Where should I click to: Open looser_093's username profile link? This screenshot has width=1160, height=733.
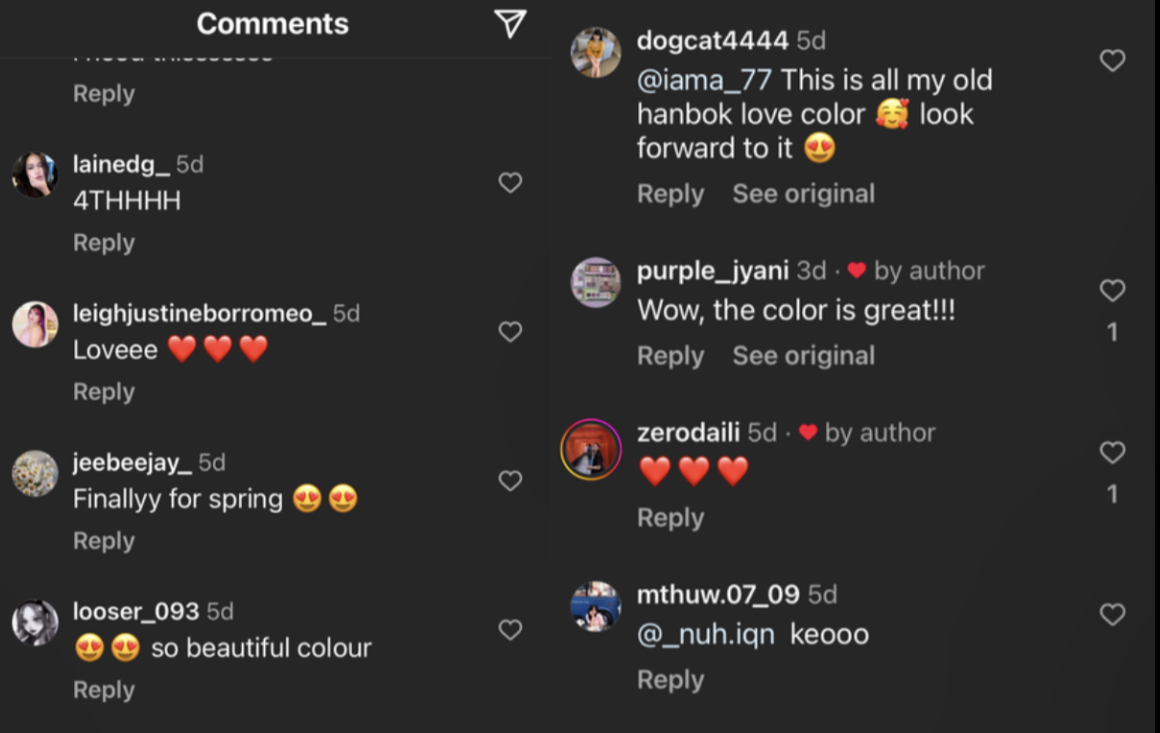(x=136, y=611)
